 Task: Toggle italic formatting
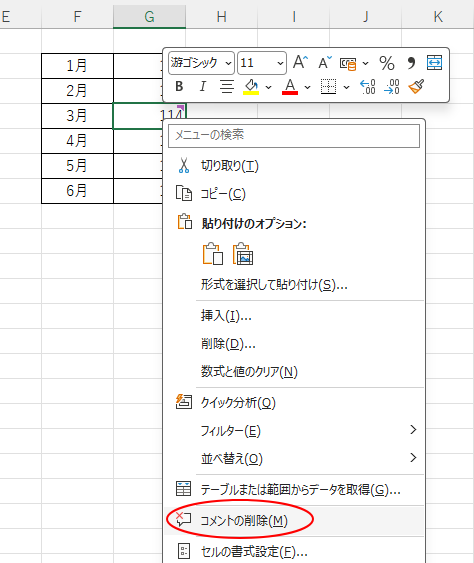[203, 87]
